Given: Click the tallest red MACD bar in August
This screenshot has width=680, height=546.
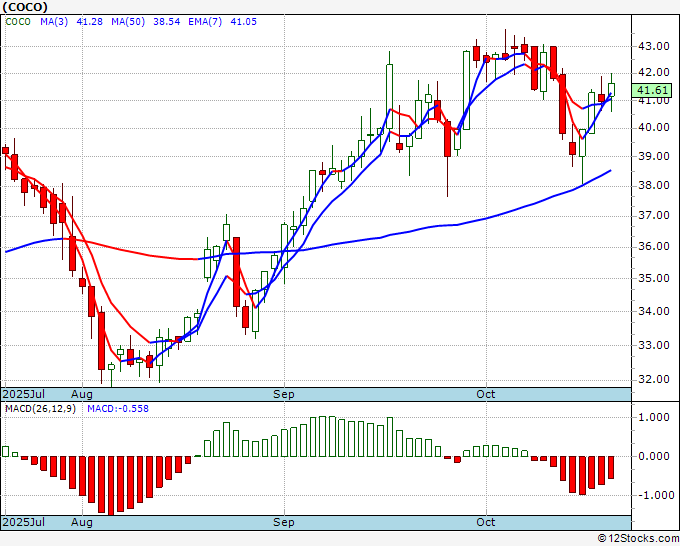Looking at the screenshot, I should (x=111, y=486).
